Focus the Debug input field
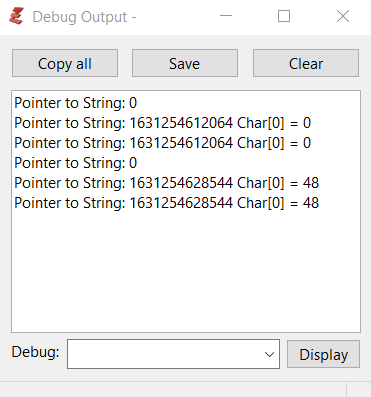Viewport: 371px width, 397px height. point(165,354)
